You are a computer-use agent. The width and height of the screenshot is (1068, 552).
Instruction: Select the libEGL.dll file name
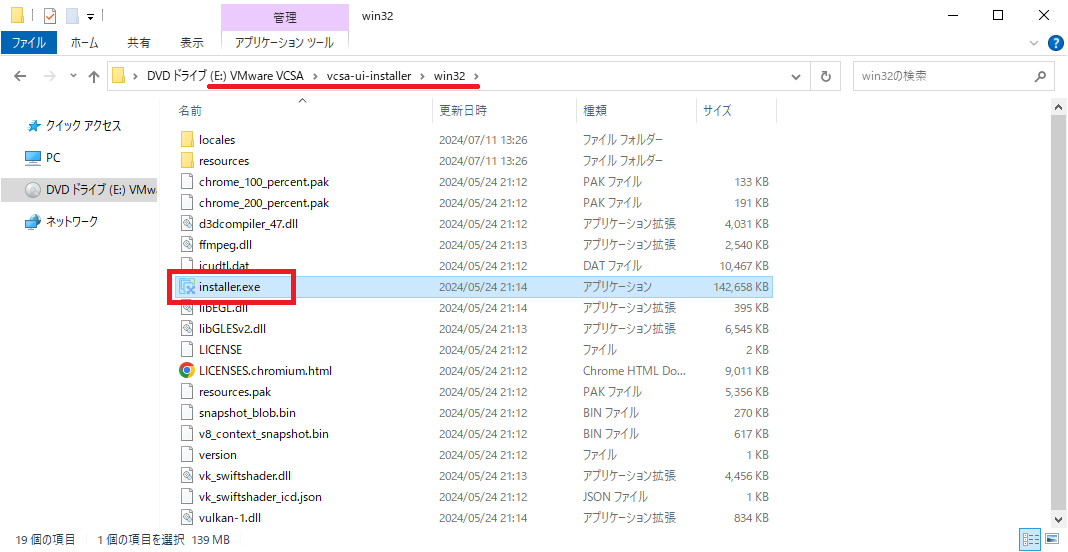point(223,308)
